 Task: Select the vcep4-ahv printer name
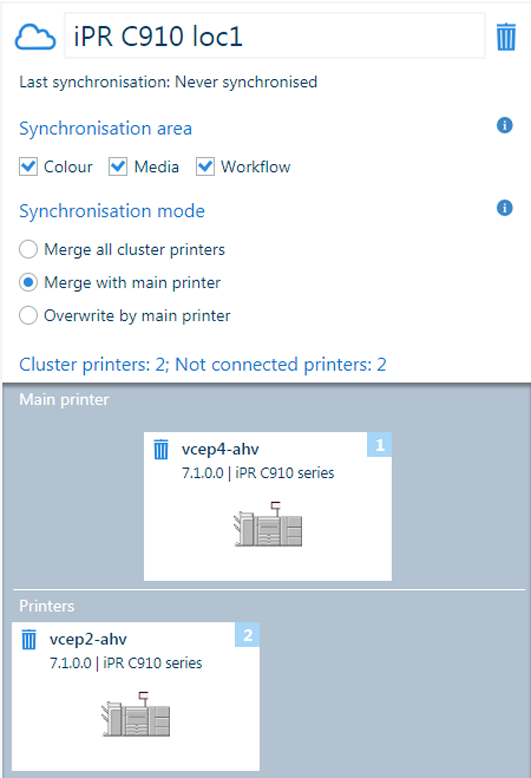click(x=220, y=450)
